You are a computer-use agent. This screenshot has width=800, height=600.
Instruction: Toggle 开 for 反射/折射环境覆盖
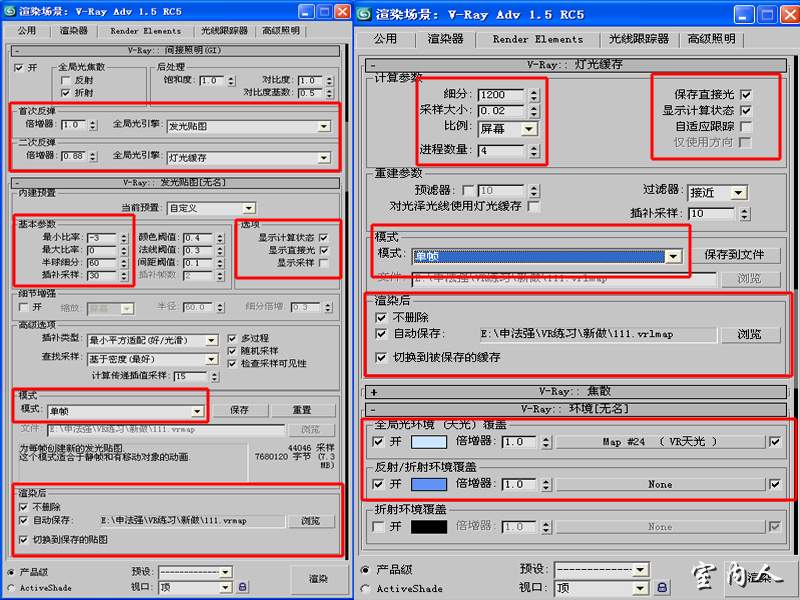click(378, 484)
